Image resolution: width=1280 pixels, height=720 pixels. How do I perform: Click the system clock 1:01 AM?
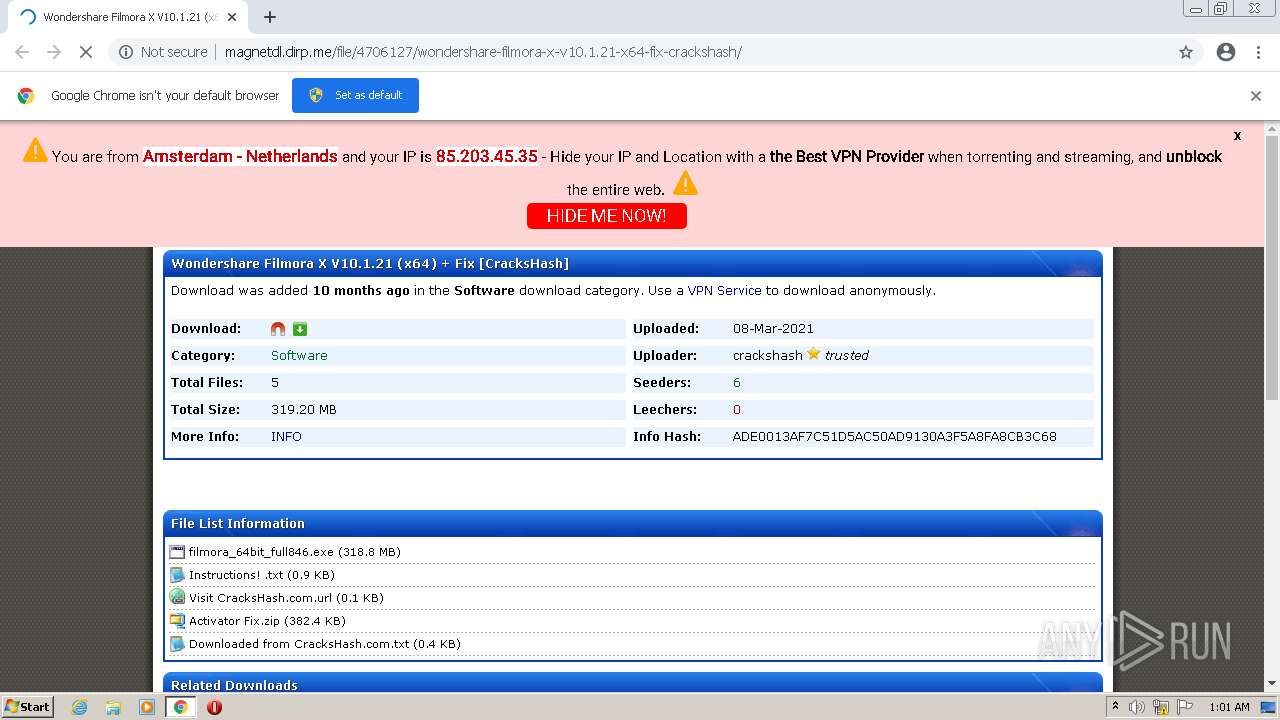pyautogui.click(x=1229, y=707)
